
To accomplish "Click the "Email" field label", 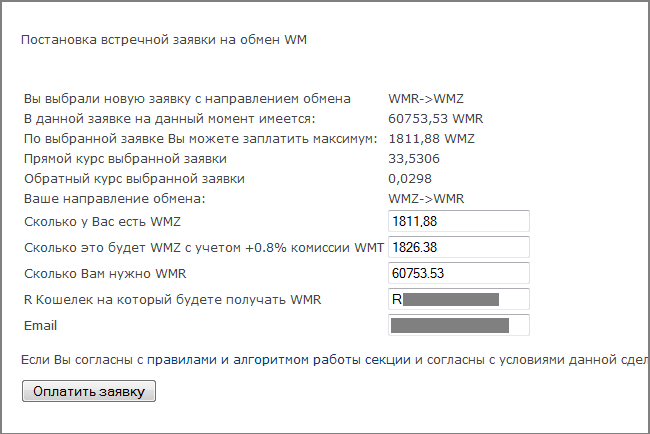I will tap(40, 326).
